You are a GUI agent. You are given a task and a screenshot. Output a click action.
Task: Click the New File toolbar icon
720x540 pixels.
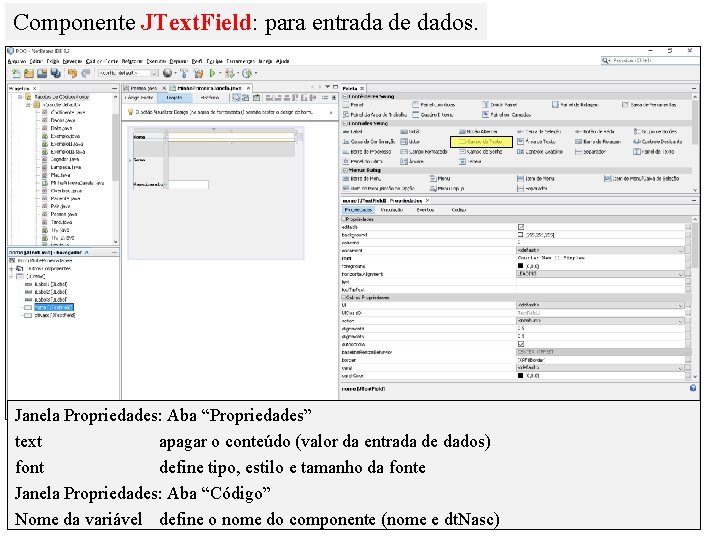pos(16,73)
